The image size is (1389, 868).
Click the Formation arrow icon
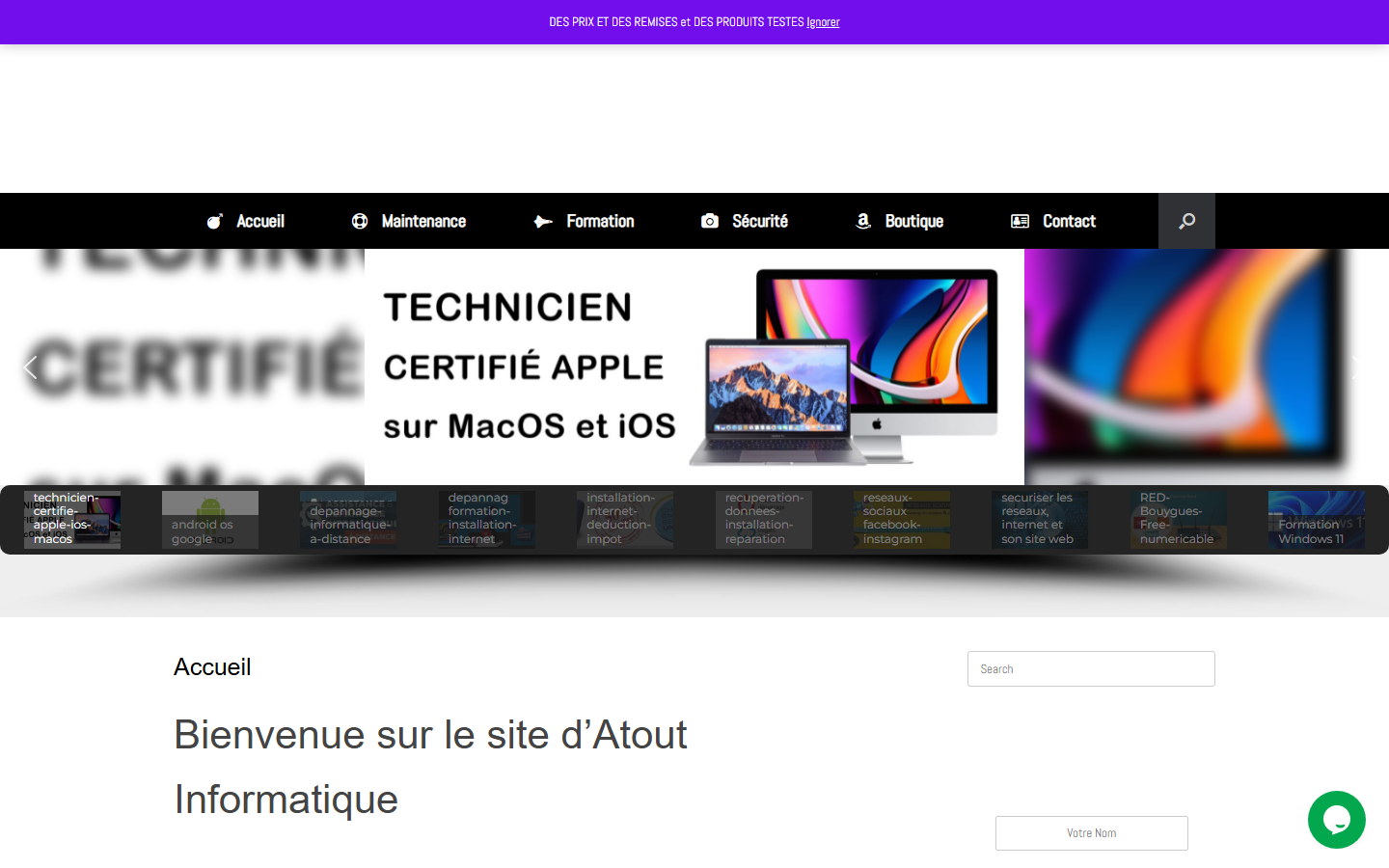click(543, 221)
